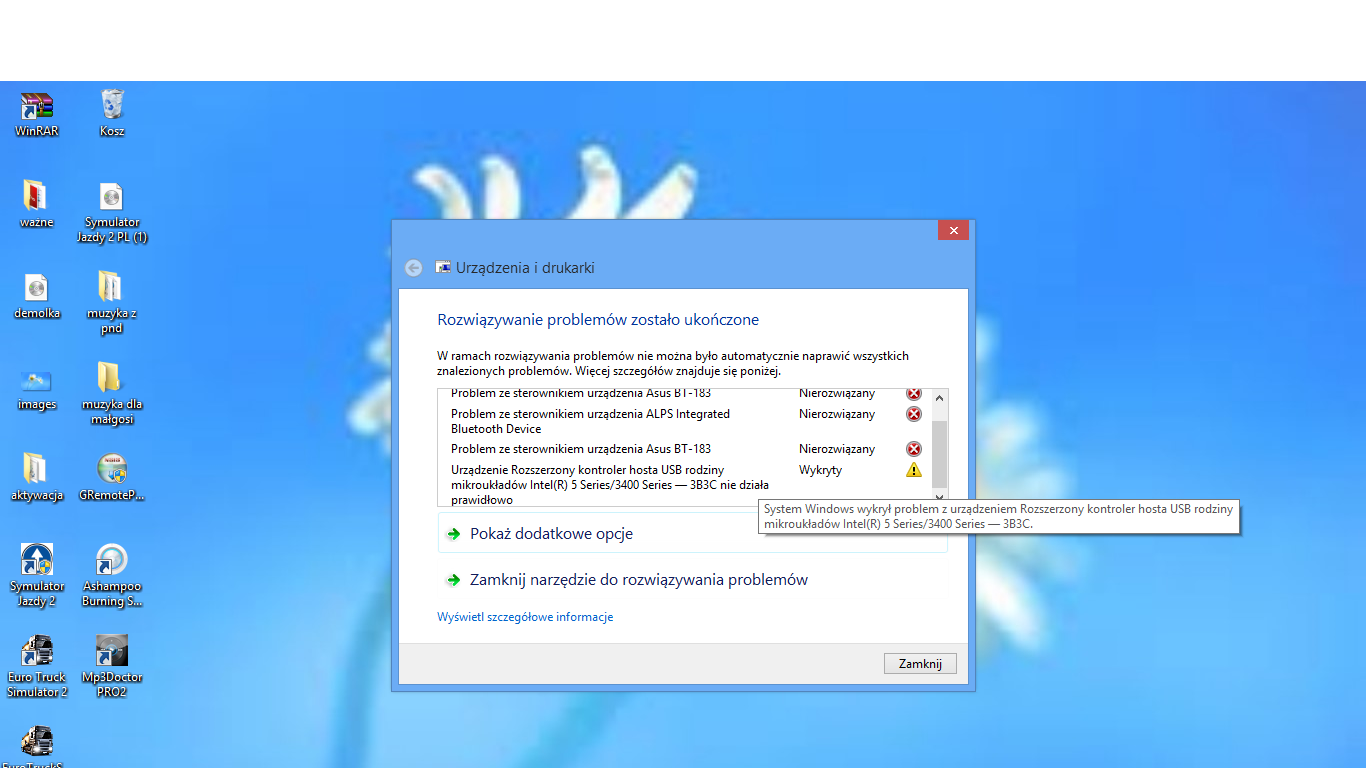The image size is (1366, 768).
Task: Click the problem list scrollbar thumb
Action: tap(939, 454)
